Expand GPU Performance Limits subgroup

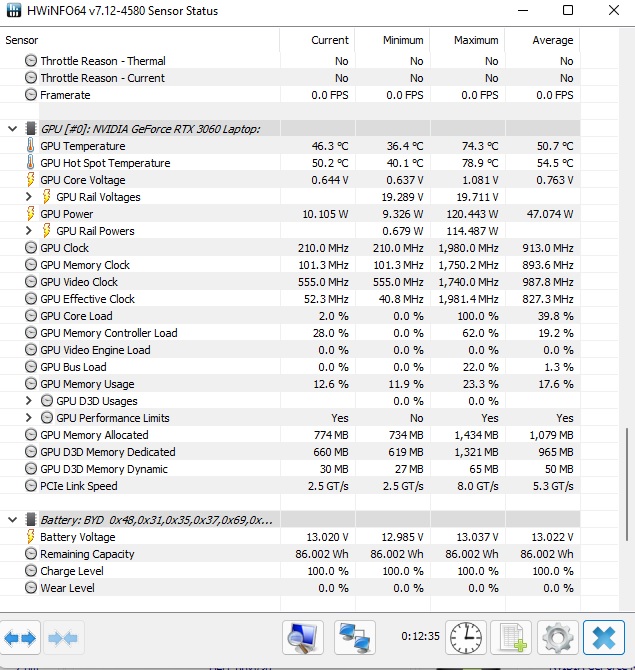coord(29,417)
